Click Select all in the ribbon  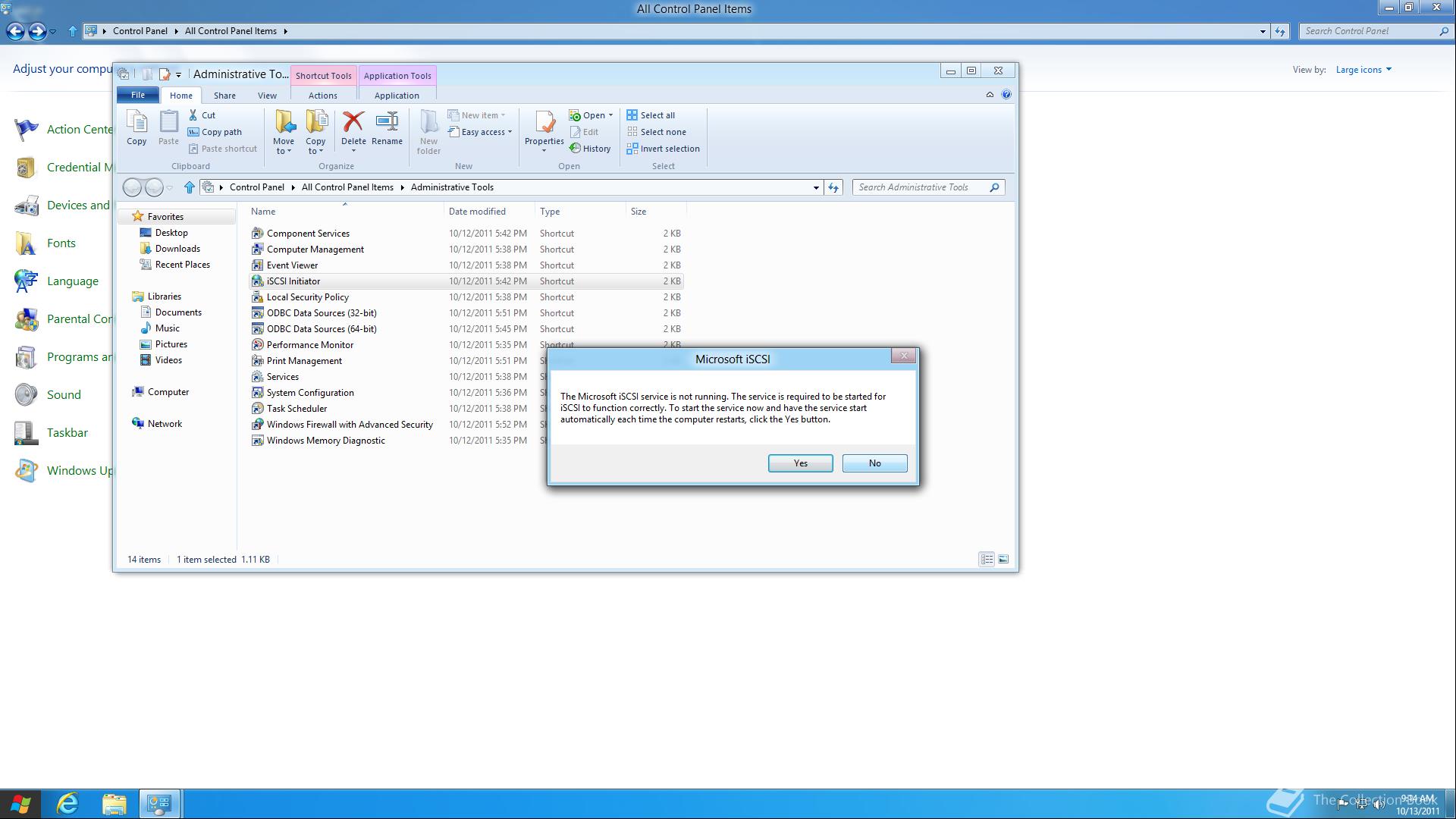coord(651,115)
